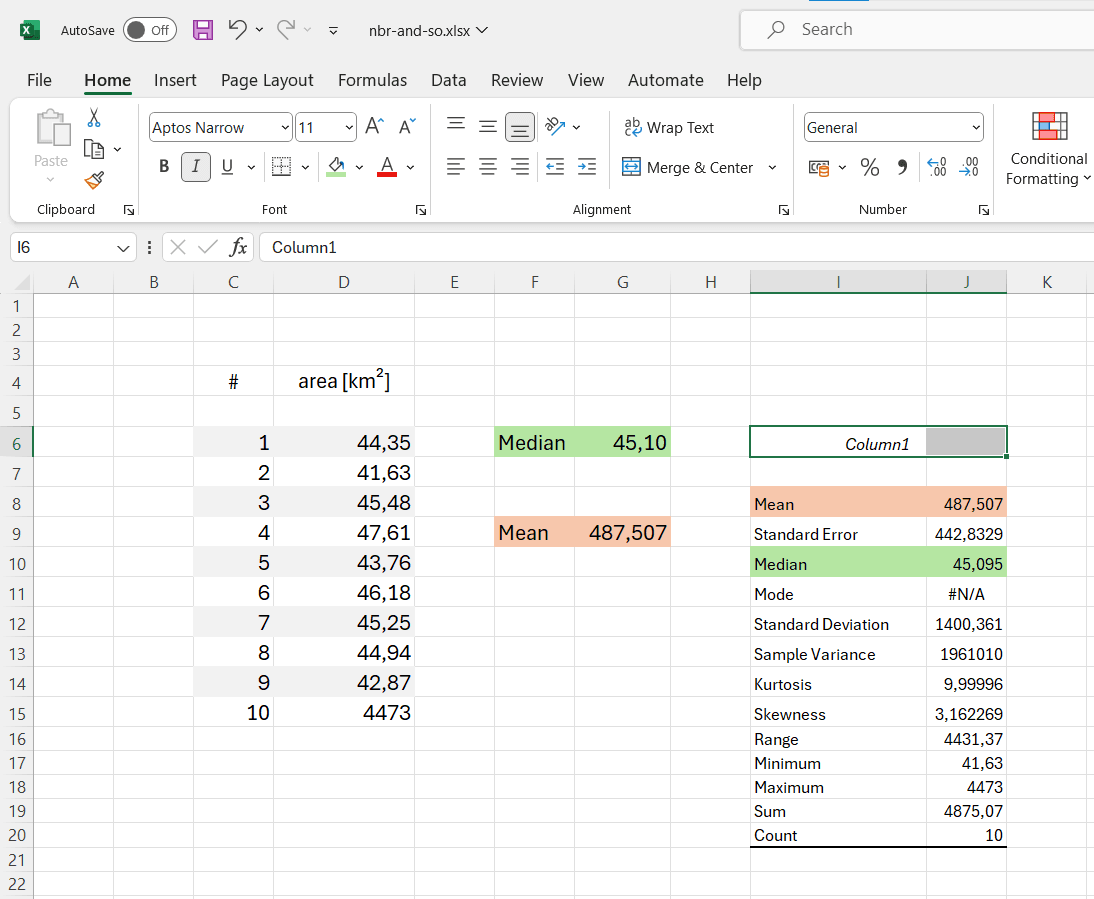Expand the General number format dropdown
The height and width of the screenshot is (899, 1094).
[976, 128]
